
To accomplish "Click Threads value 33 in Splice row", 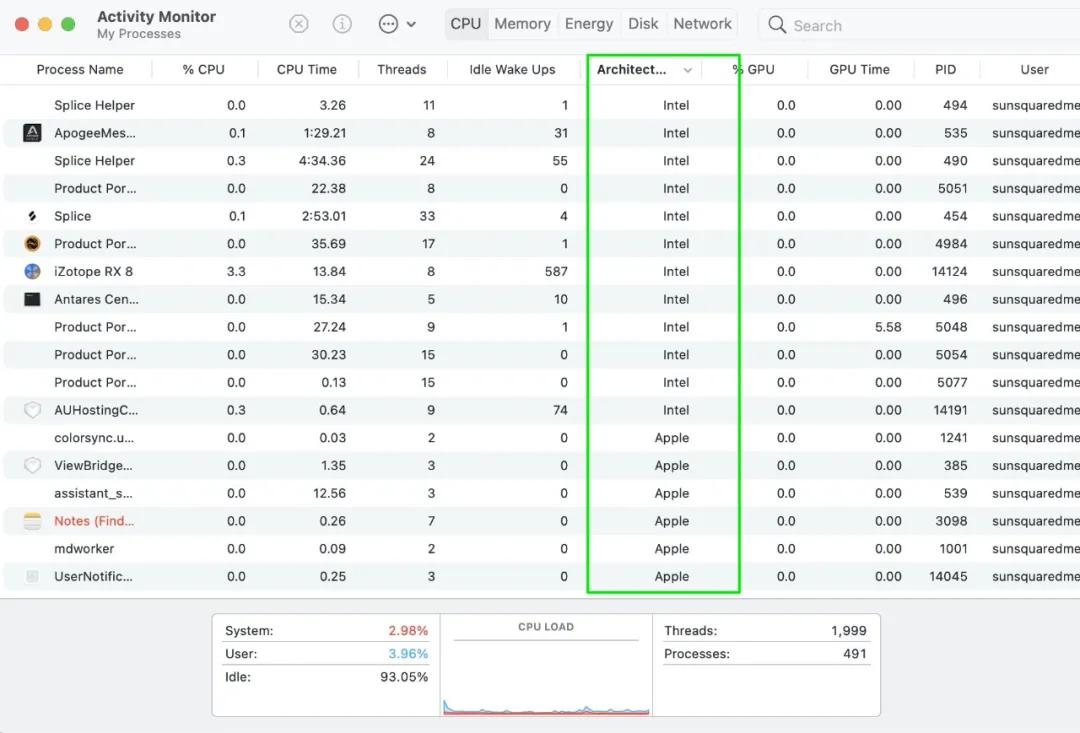I will tap(427, 216).
